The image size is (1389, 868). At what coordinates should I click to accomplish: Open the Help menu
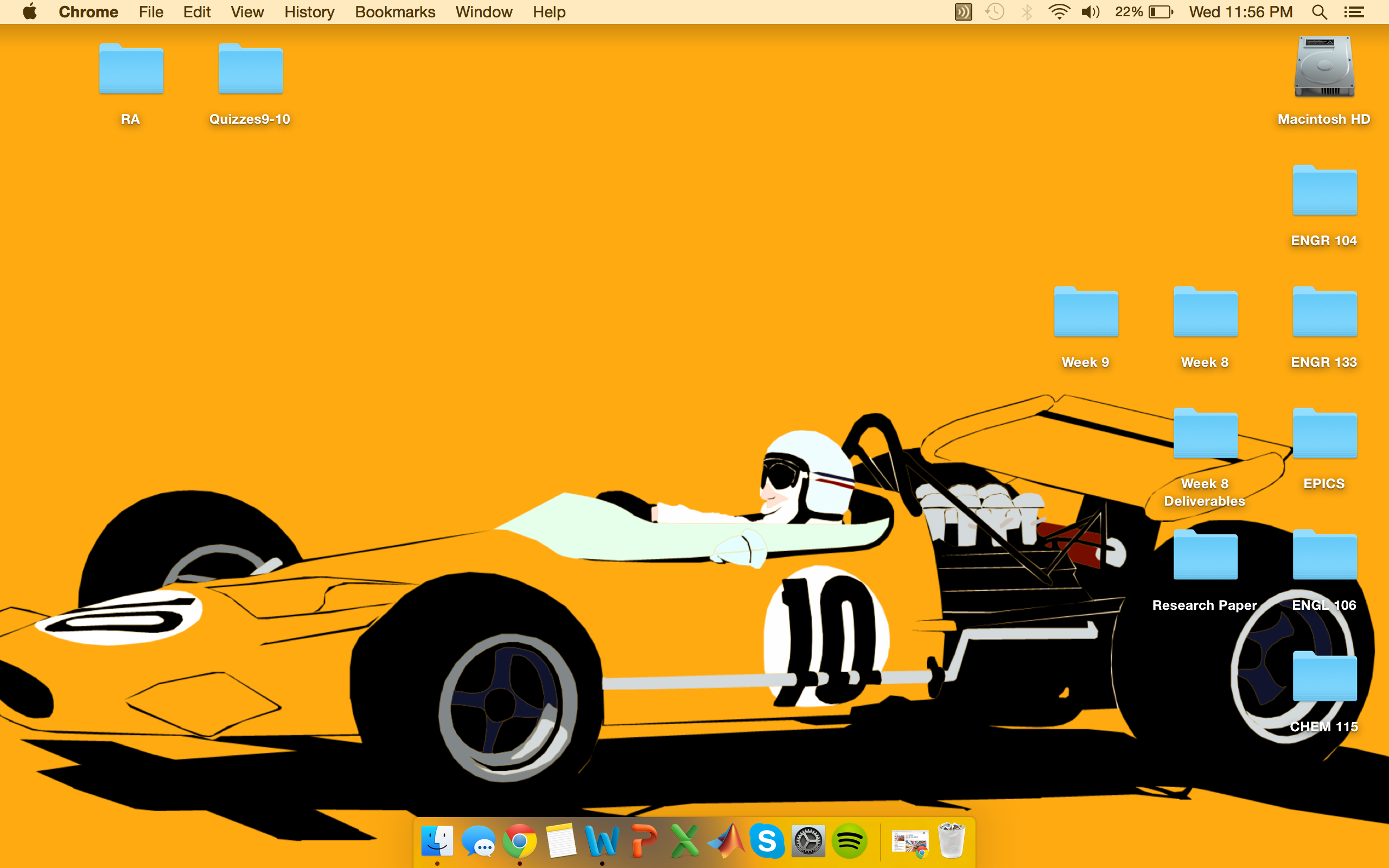(x=549, y=11)
